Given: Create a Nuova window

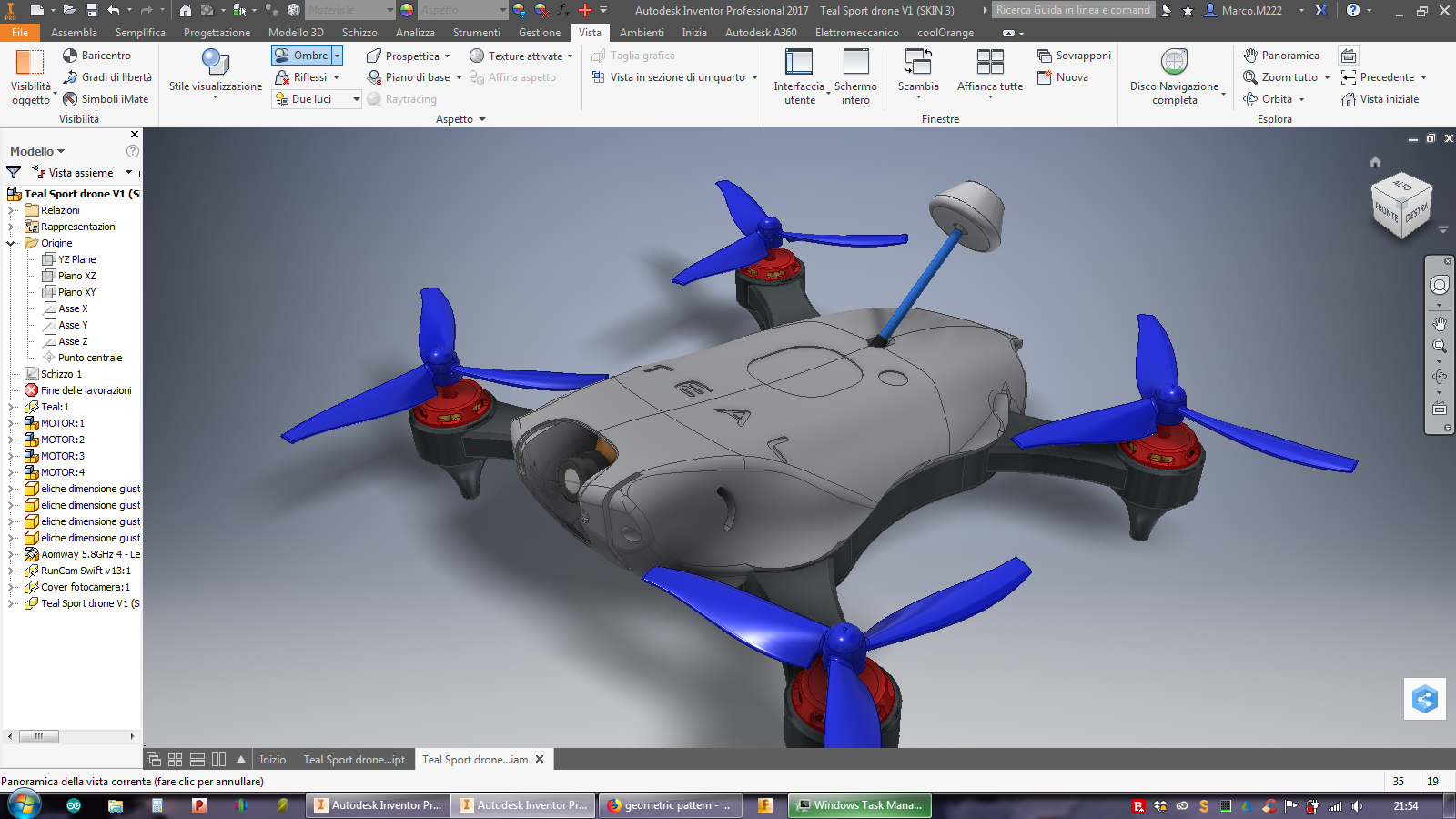Looking at the screenshot, I should pos(1063,77).
